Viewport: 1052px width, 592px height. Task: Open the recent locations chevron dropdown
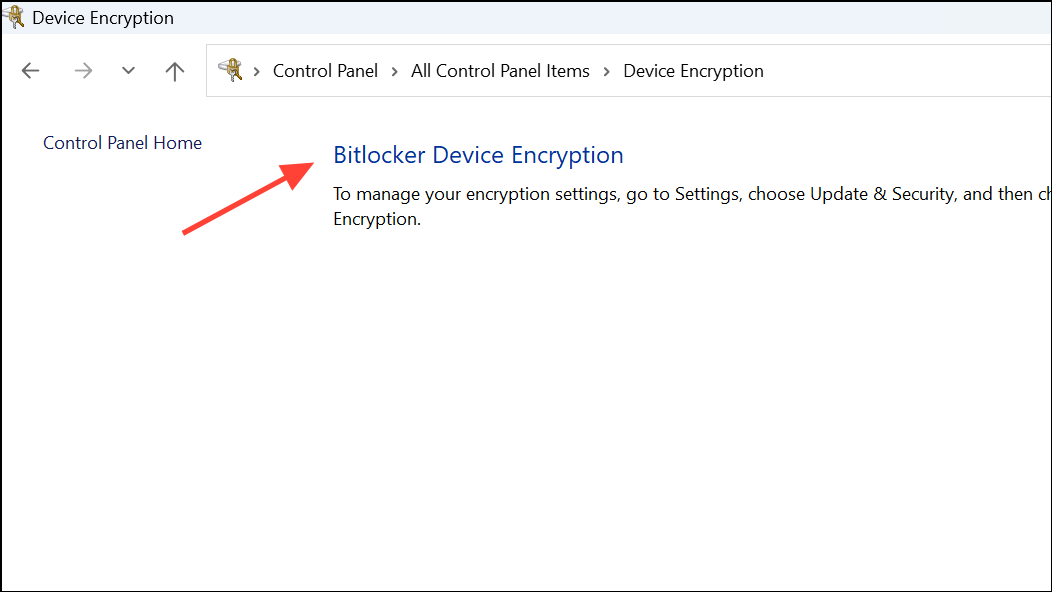pyautogui.click(x=128, y=70)
